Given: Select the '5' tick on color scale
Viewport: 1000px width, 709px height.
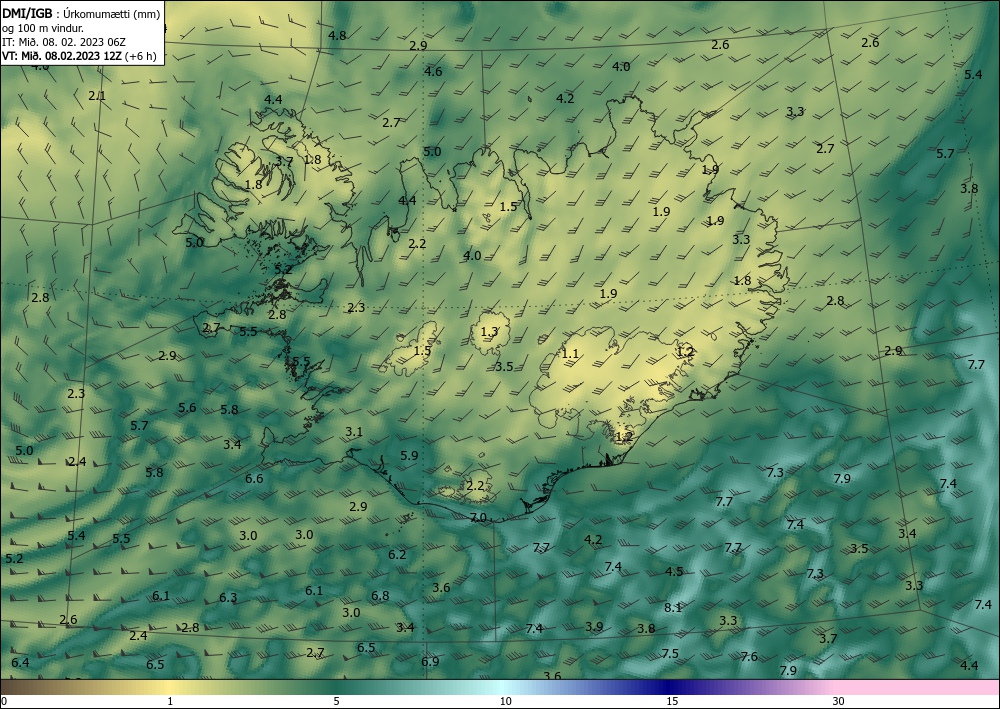Looking at the screenshot, I should (x=337, y=702).
